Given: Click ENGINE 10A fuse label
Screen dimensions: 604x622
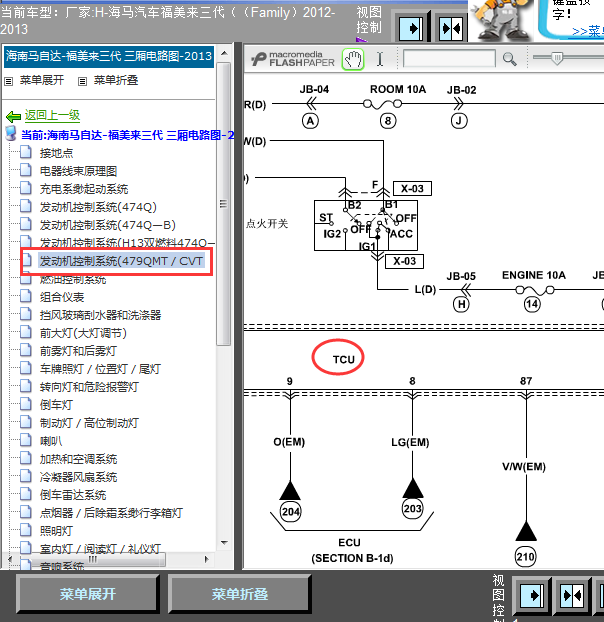Looking at the screenshot, I should [x=533, y=275].
